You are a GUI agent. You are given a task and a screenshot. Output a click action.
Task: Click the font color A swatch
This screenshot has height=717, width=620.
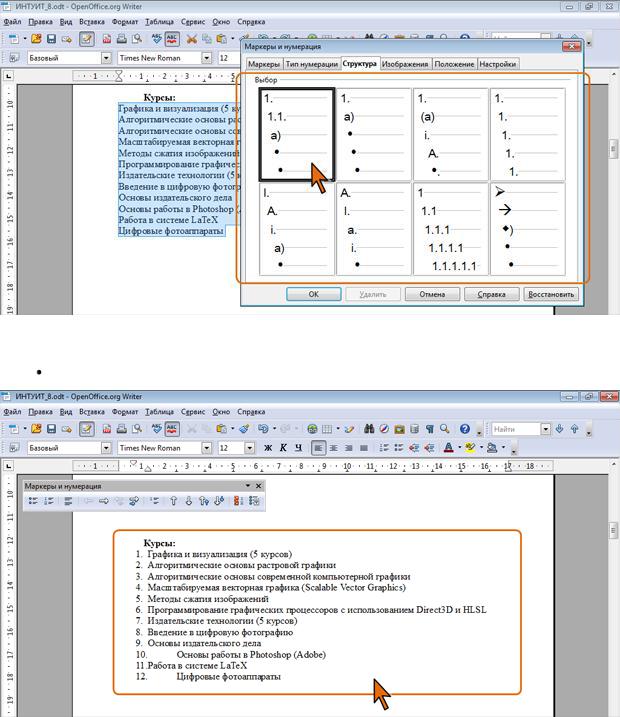click(449, 448)
